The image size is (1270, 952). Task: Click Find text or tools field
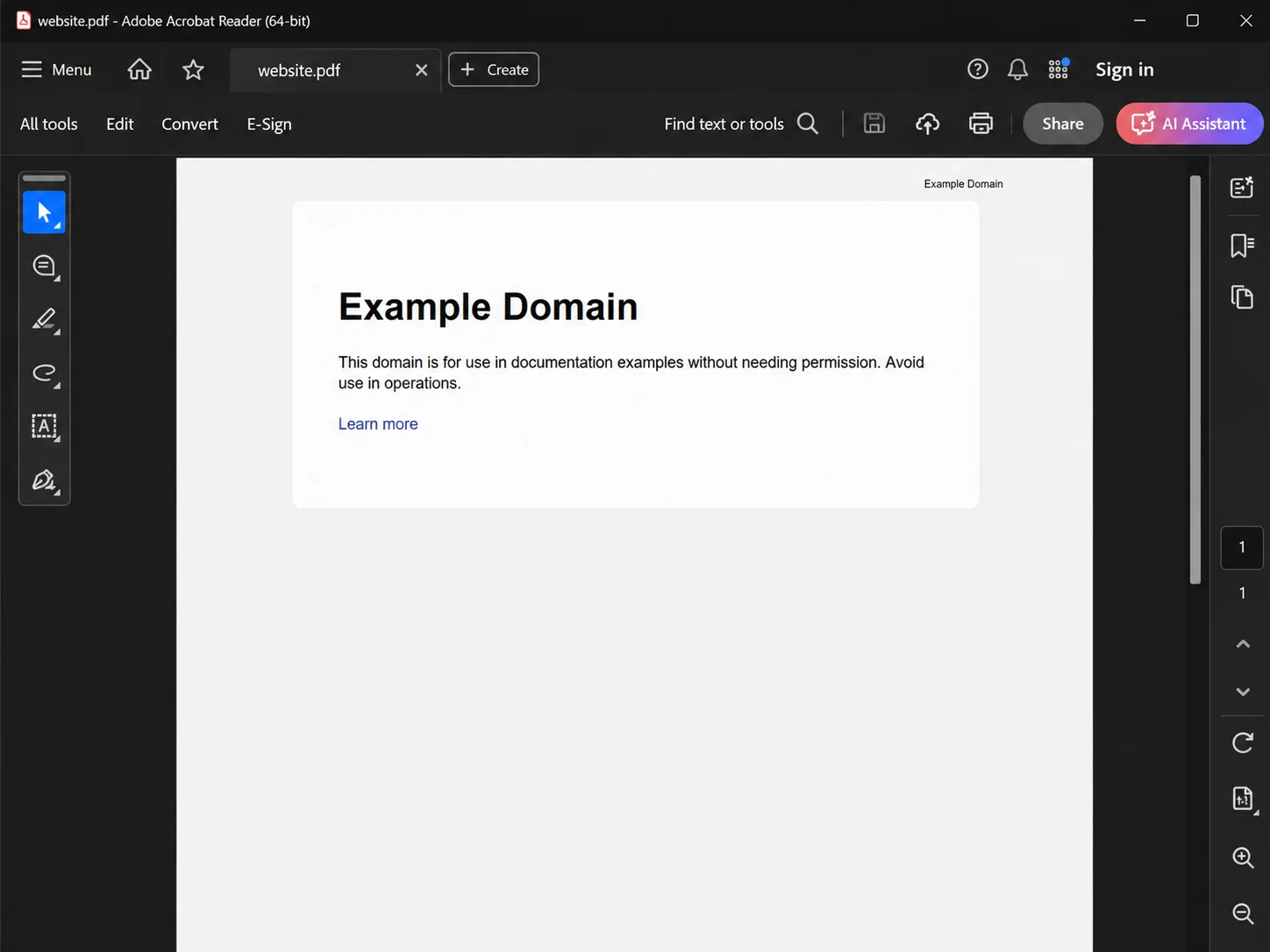click(x=724, y=124)
